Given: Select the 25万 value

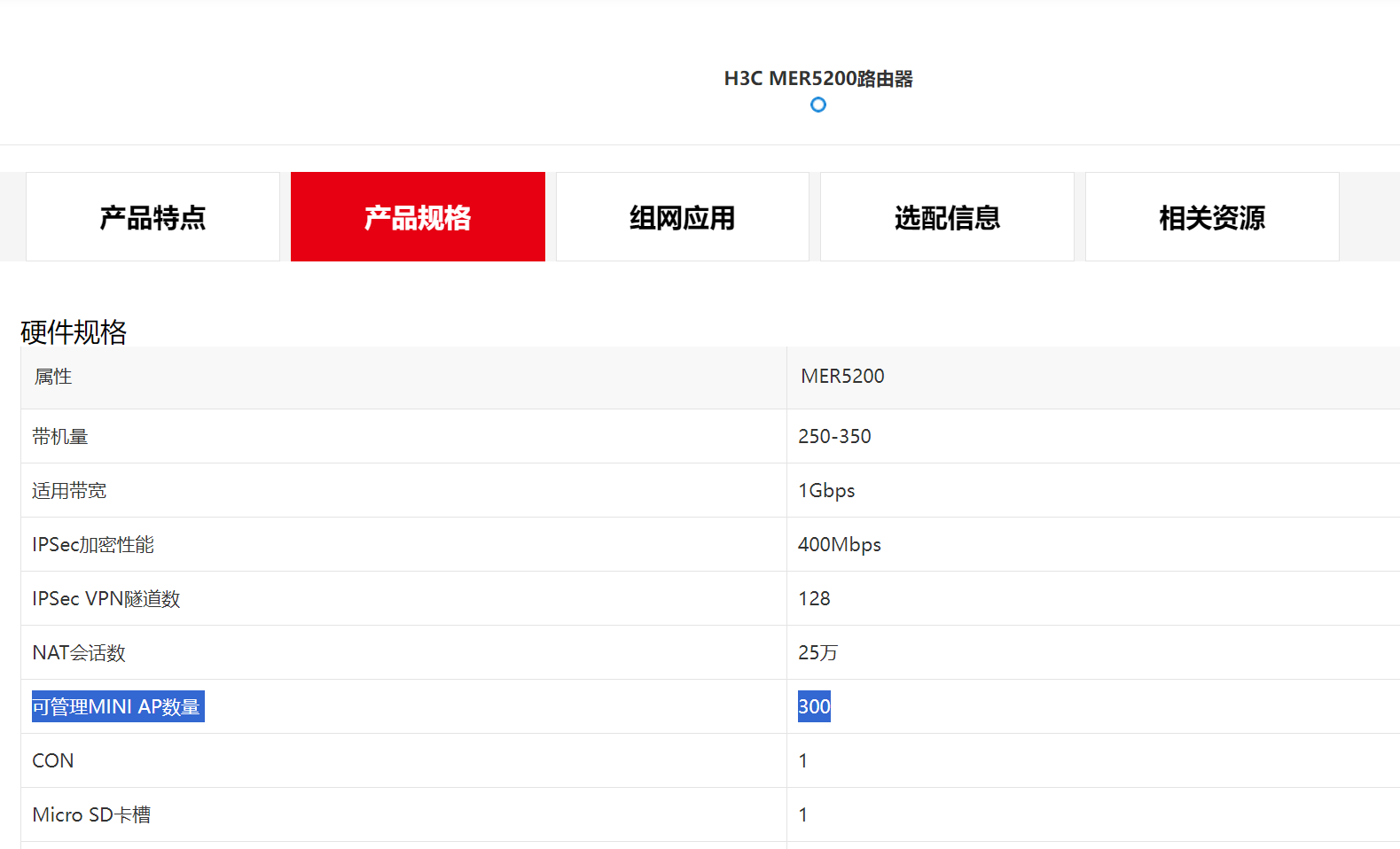Looking at the screenshot, I should click(817, 653).
